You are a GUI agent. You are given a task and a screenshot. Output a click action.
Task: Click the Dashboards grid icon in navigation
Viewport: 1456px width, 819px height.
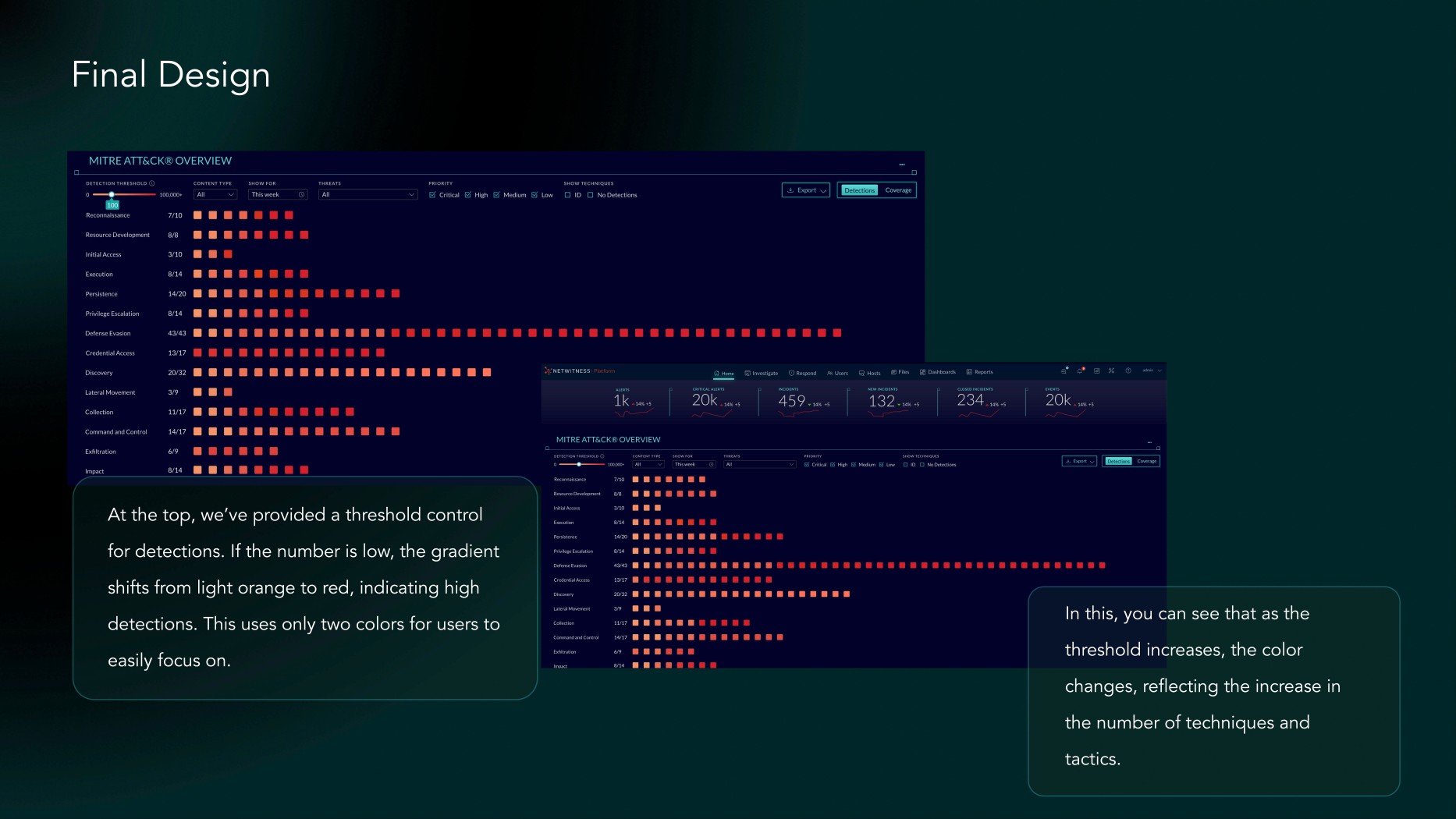click(923, 372)
